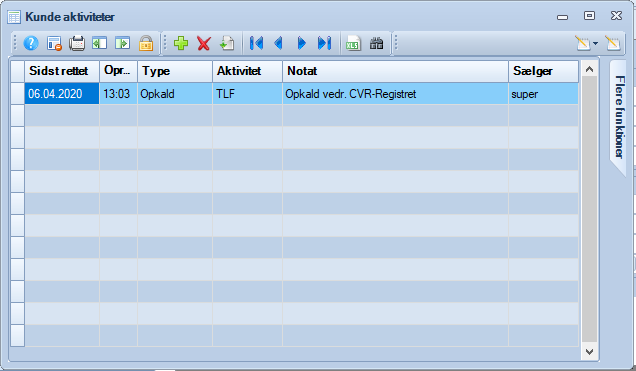The image size is (636, 371).
Task: Click the scrollbar up arrow
Action: pos(589,69)
